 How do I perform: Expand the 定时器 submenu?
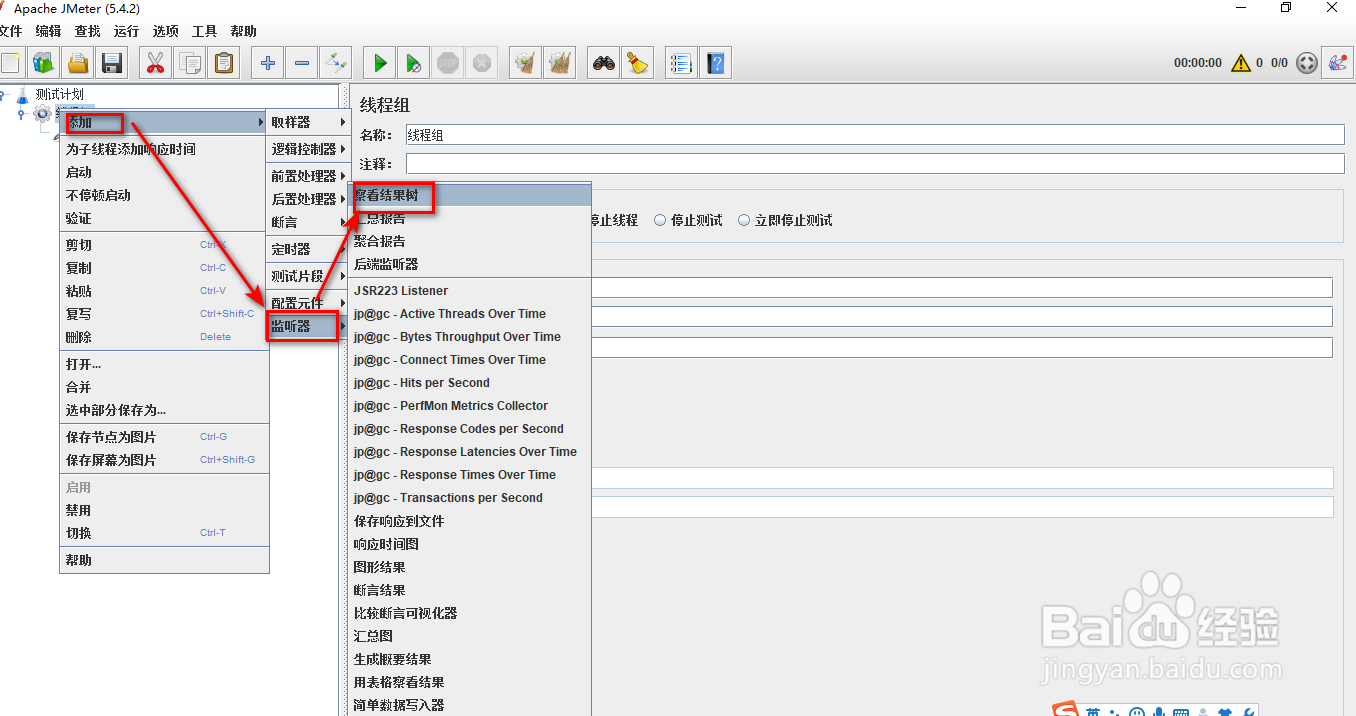tap(306, 249)
